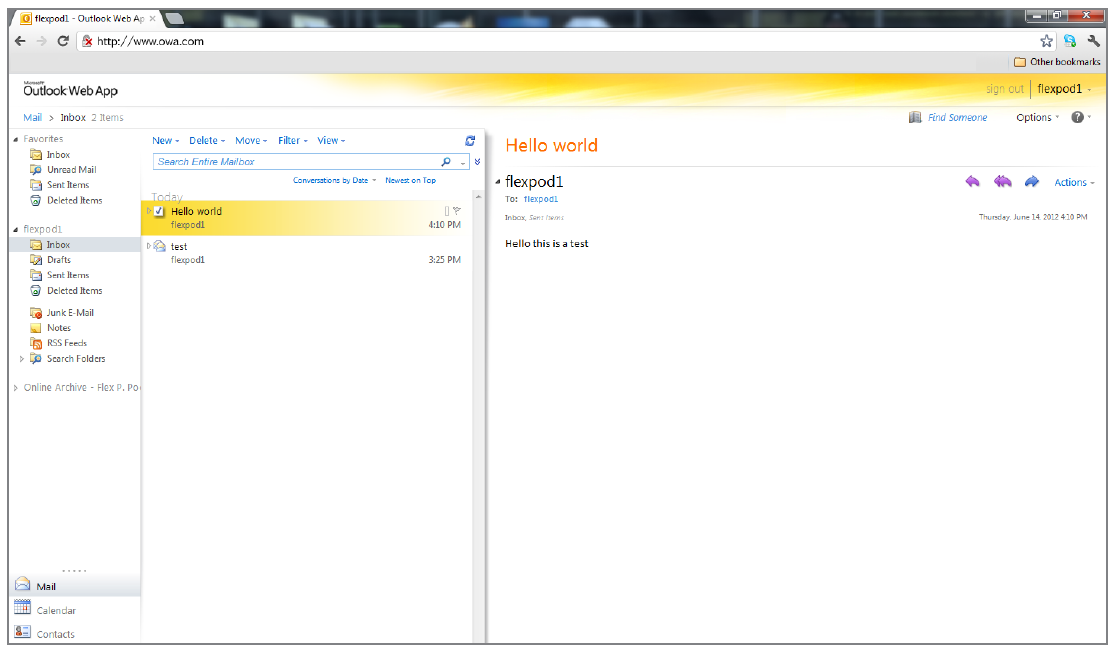Screen dimensions: 1115x652
Task: Select Deleted Items in Favorites
Action: [x=75, y=201]
